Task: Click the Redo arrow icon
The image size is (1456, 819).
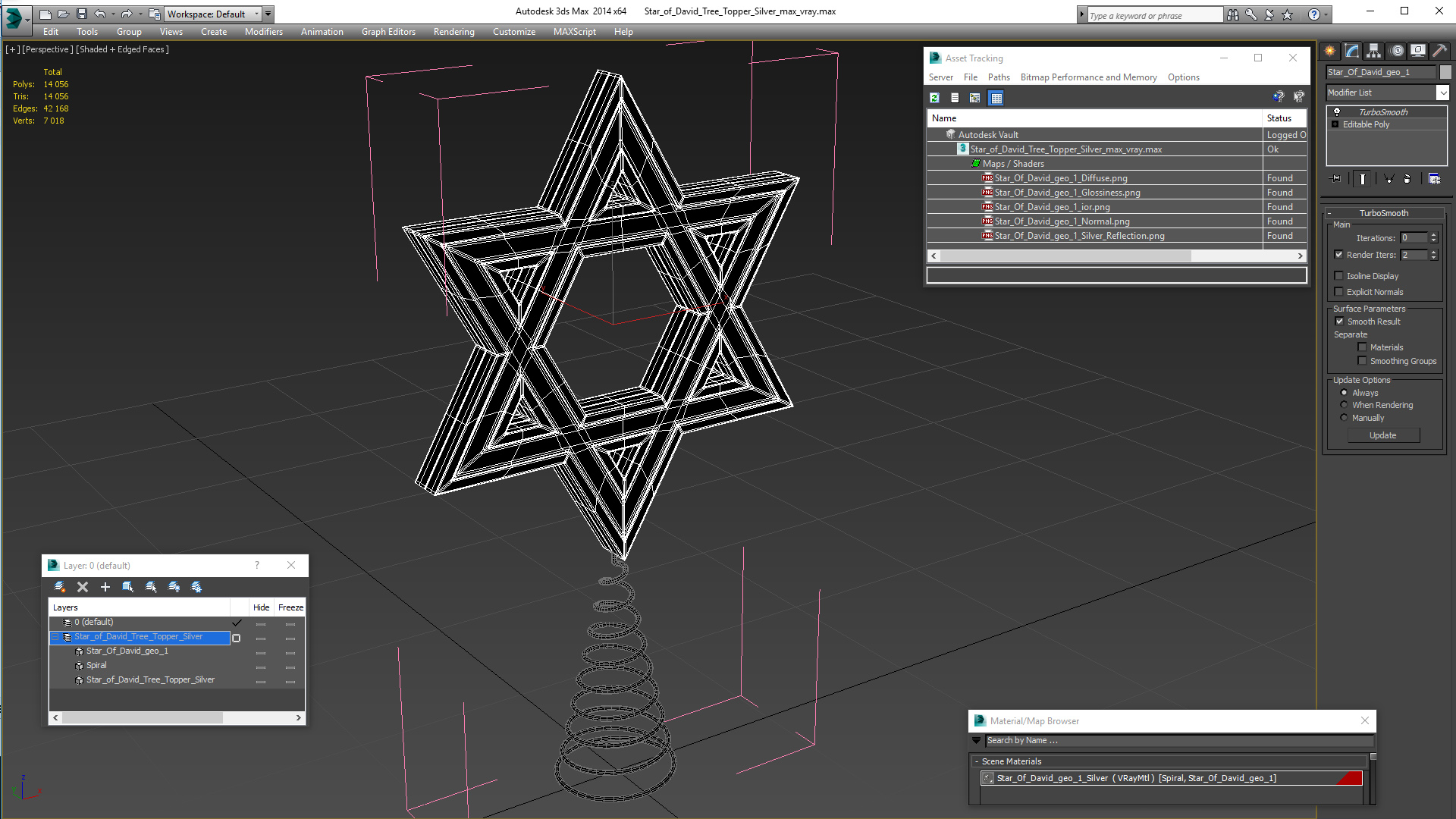Action: tap(127, 14)
